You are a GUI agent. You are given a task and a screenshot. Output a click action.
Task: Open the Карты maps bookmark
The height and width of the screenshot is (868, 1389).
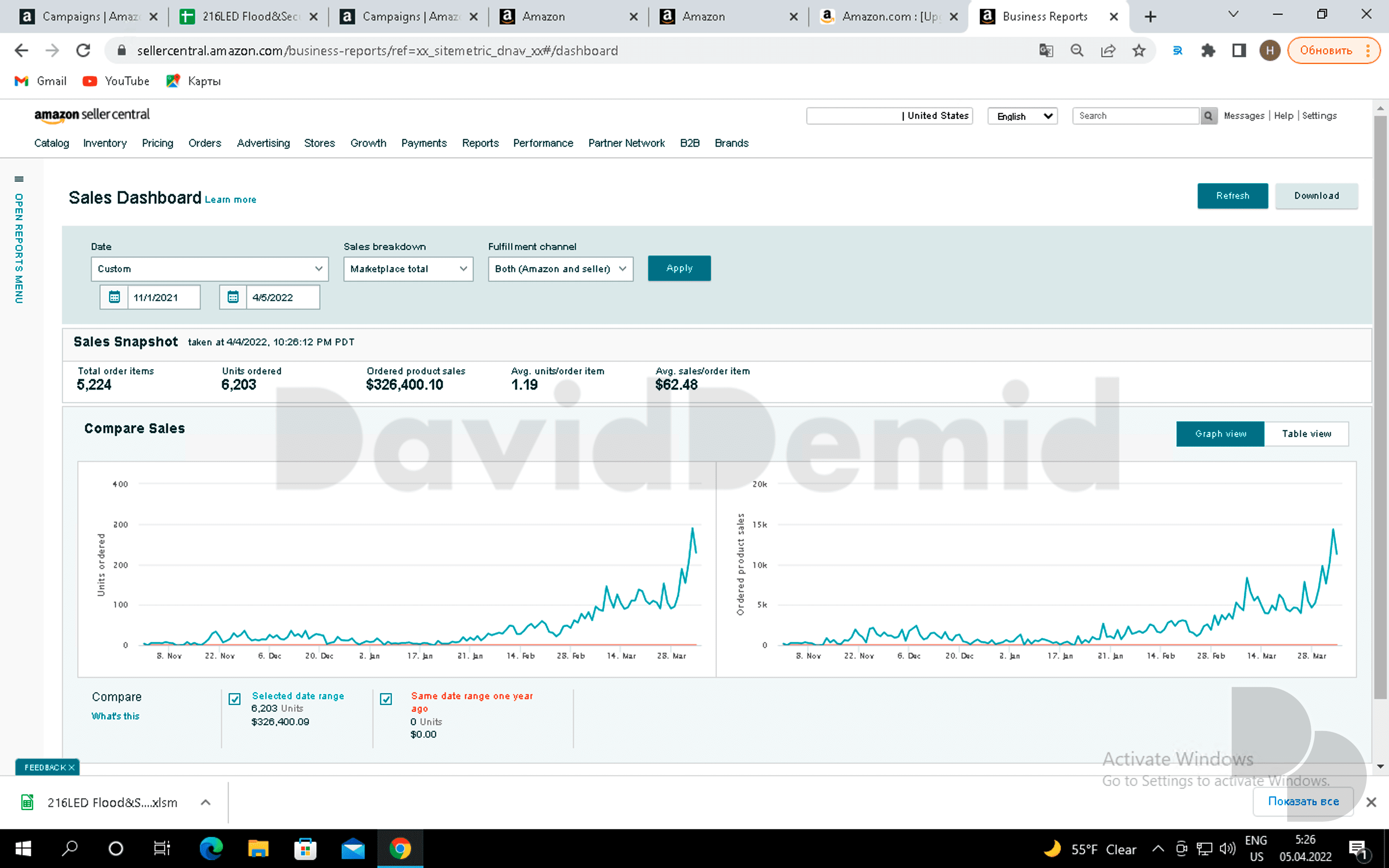point(193,81)
